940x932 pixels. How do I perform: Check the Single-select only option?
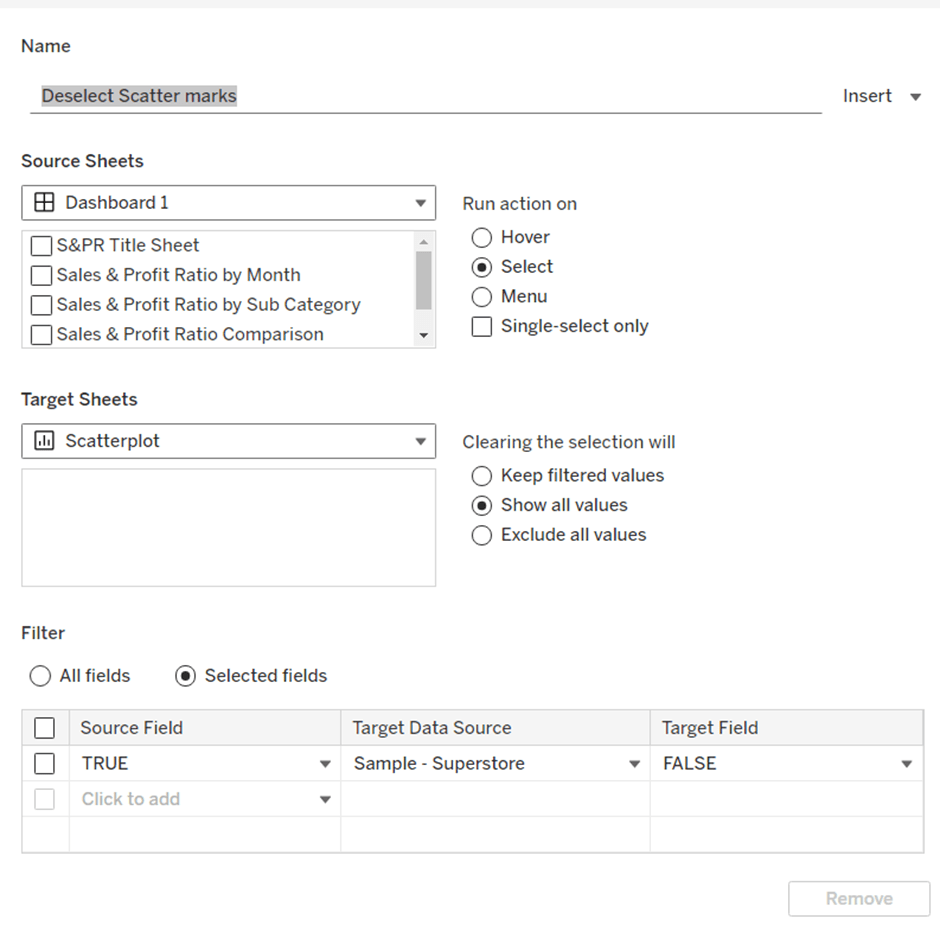(x=482, y=327)
